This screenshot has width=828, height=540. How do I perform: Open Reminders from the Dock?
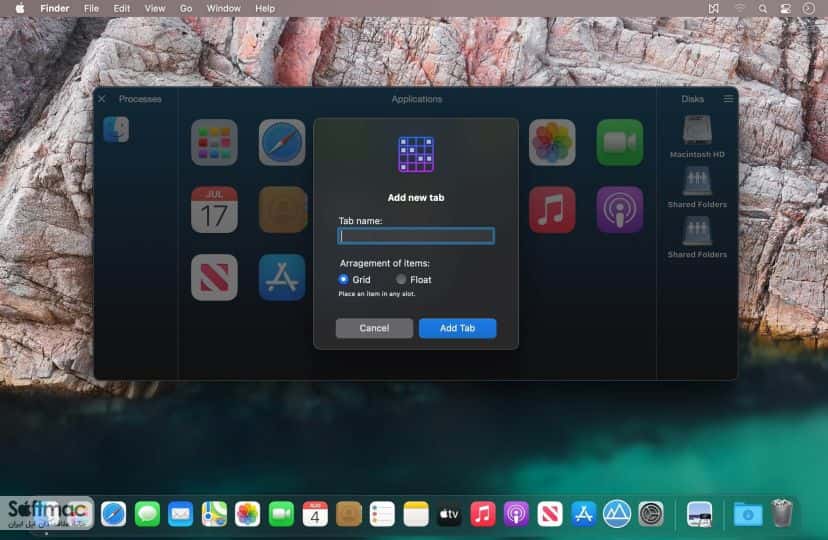pyautogui.click(x=382, y=514)
